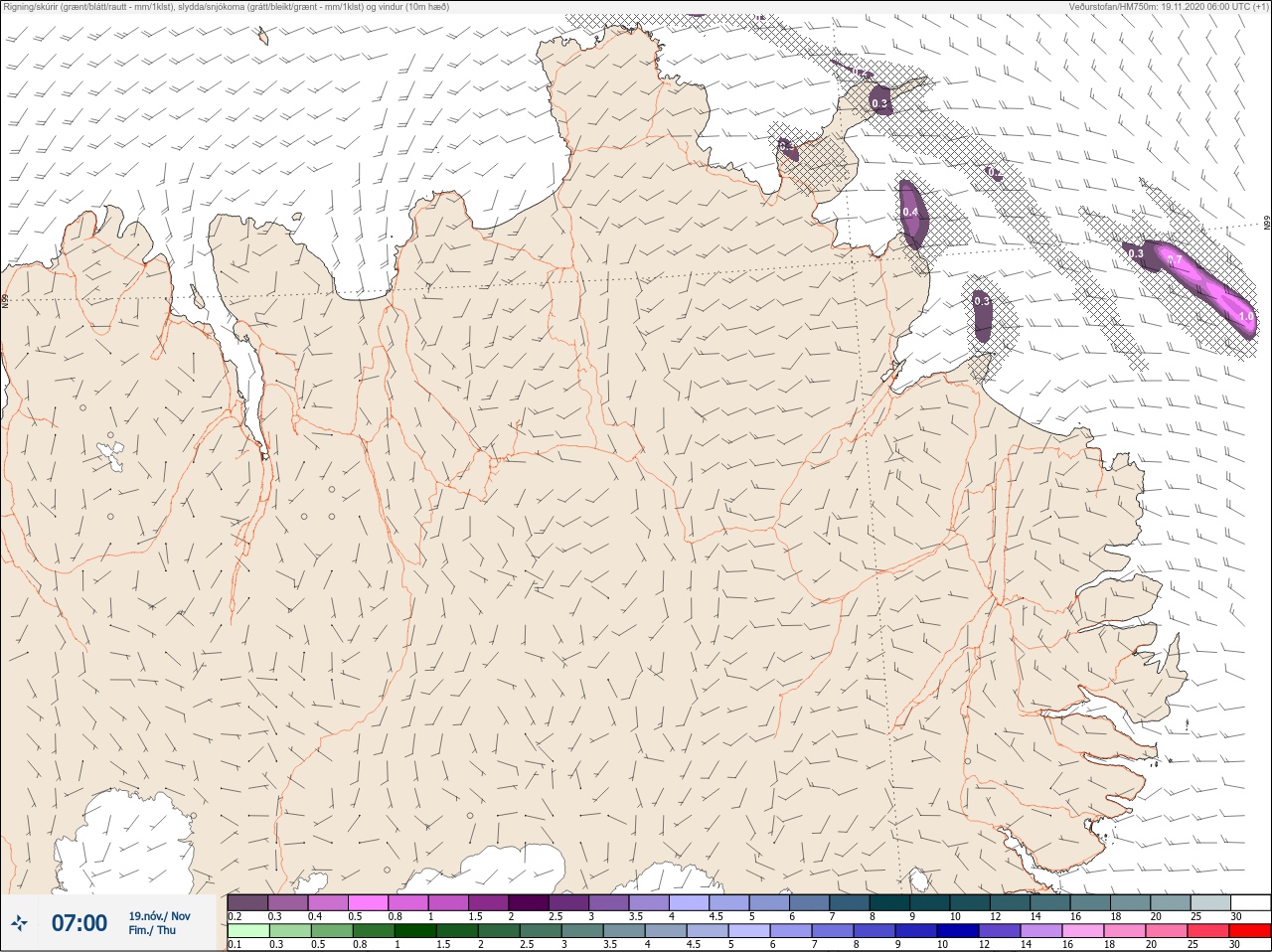The width and height of the screenshot is (1272, 952).
Task: Select red rain legend swatch above 30
Action: [x=1250, y=931]
